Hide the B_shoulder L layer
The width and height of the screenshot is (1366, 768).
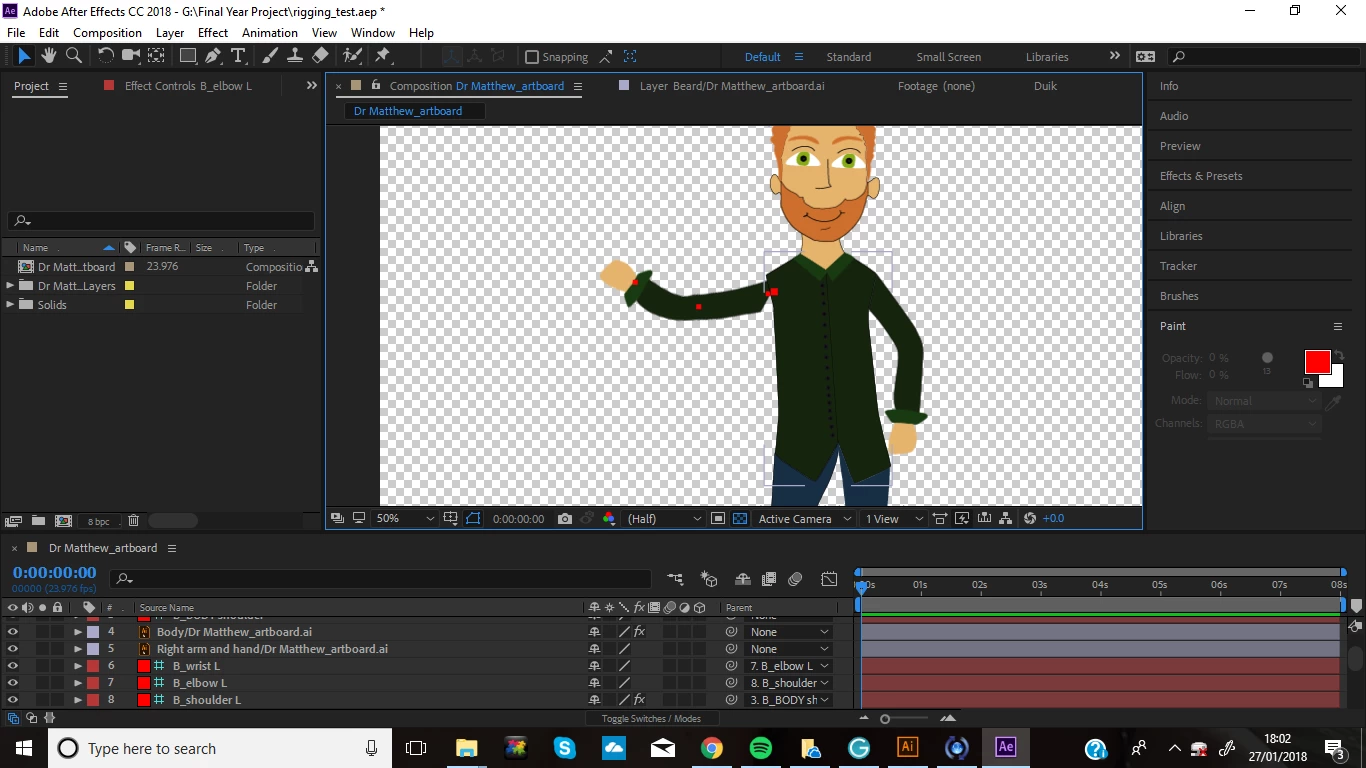point(13,700)
